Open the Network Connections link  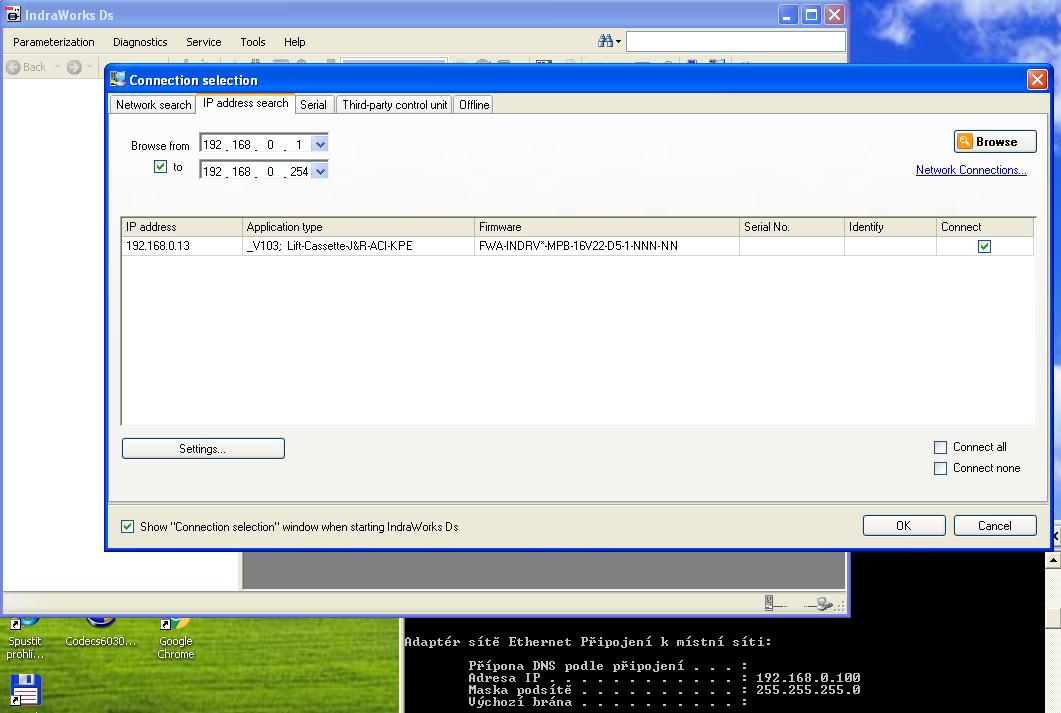tap(971, 170)
